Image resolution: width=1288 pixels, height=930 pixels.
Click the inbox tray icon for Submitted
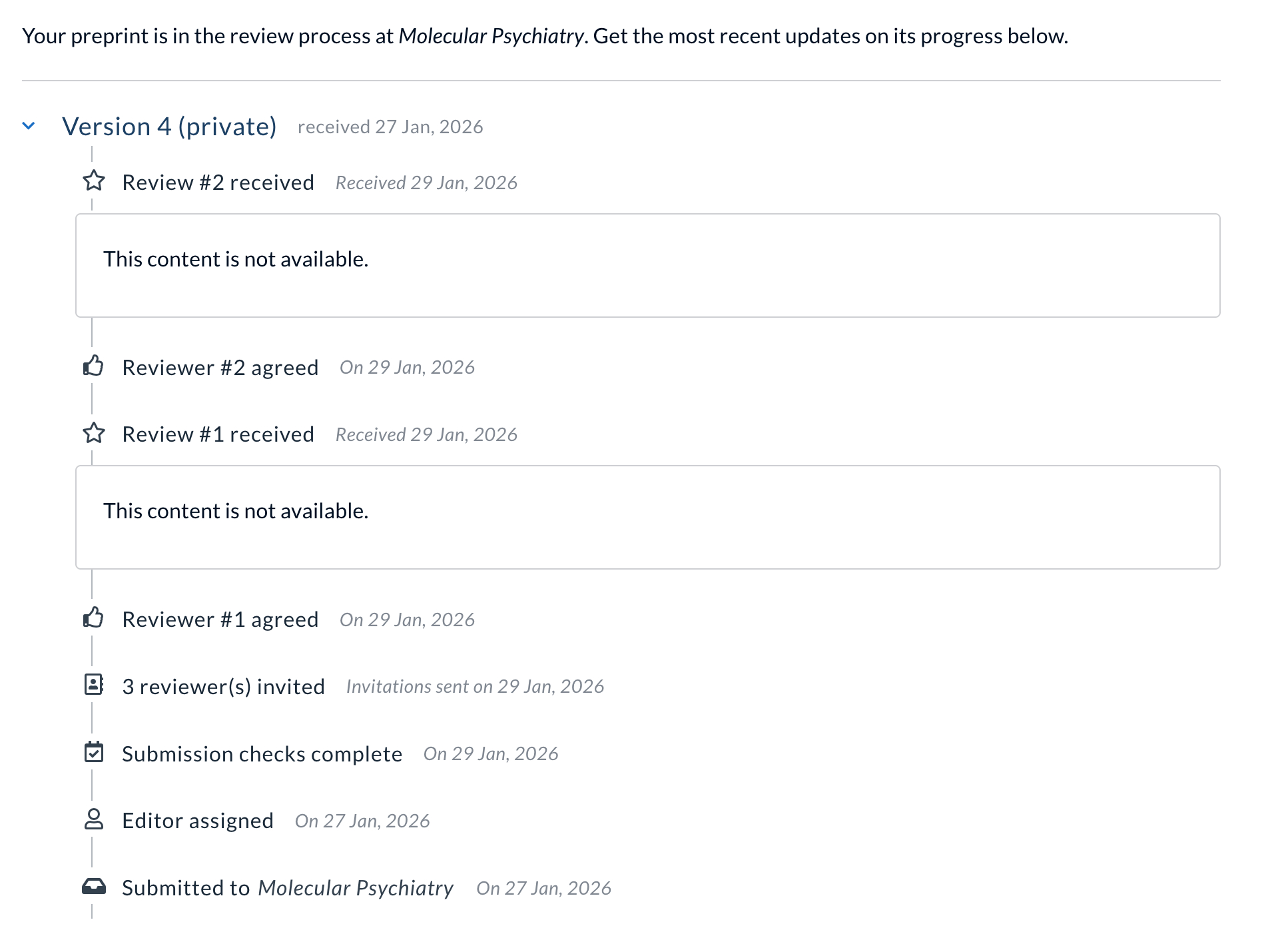(94, 887)
